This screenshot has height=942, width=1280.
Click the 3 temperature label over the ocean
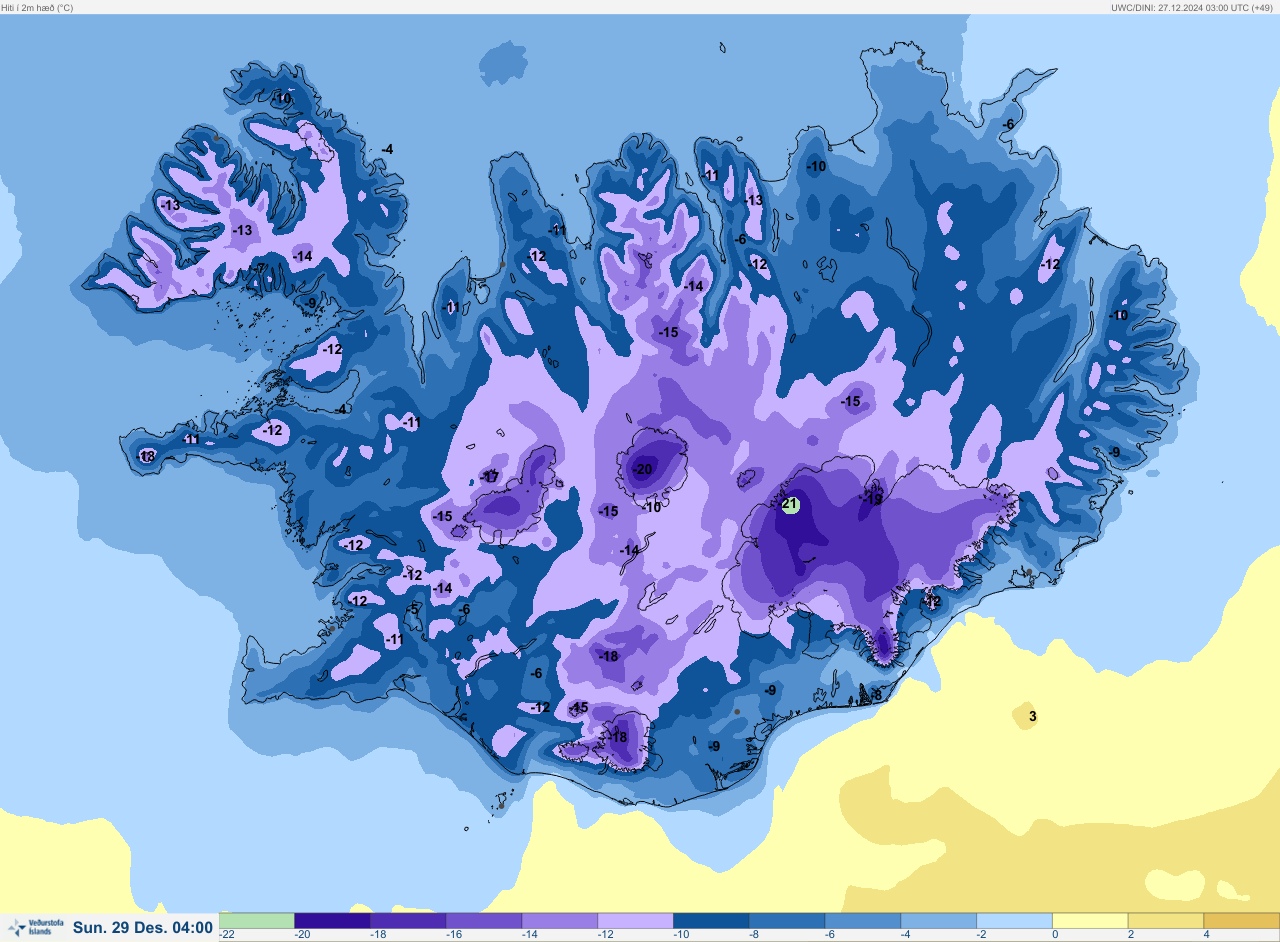coord(1033,716)
